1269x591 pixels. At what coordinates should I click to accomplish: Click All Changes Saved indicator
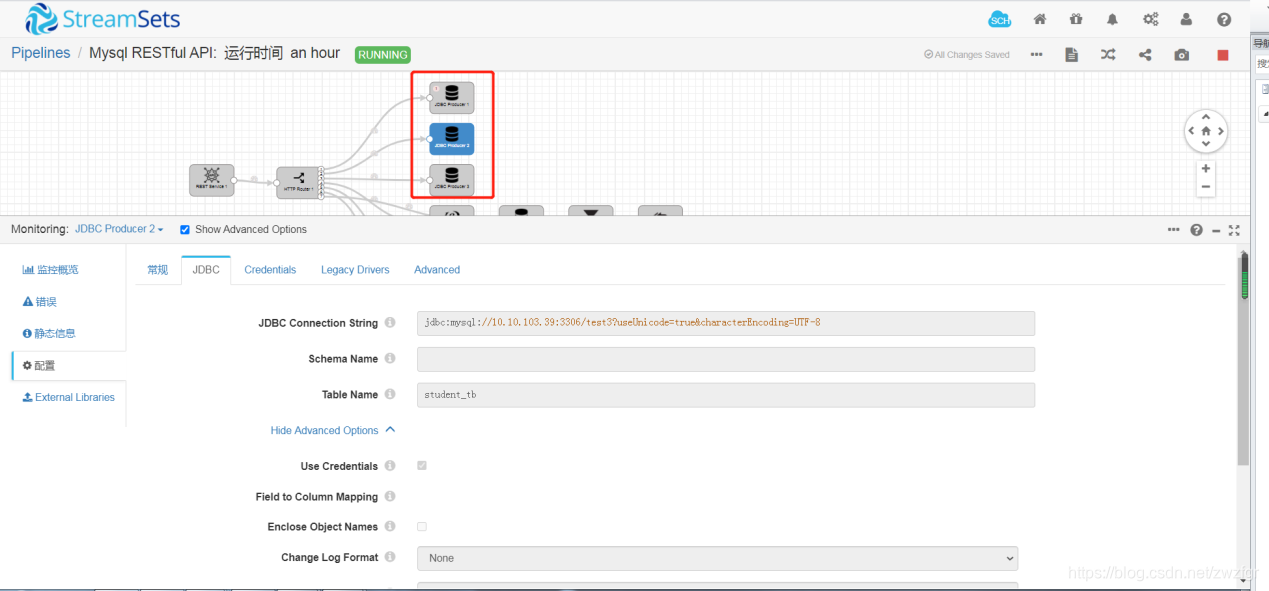[967, 55]
